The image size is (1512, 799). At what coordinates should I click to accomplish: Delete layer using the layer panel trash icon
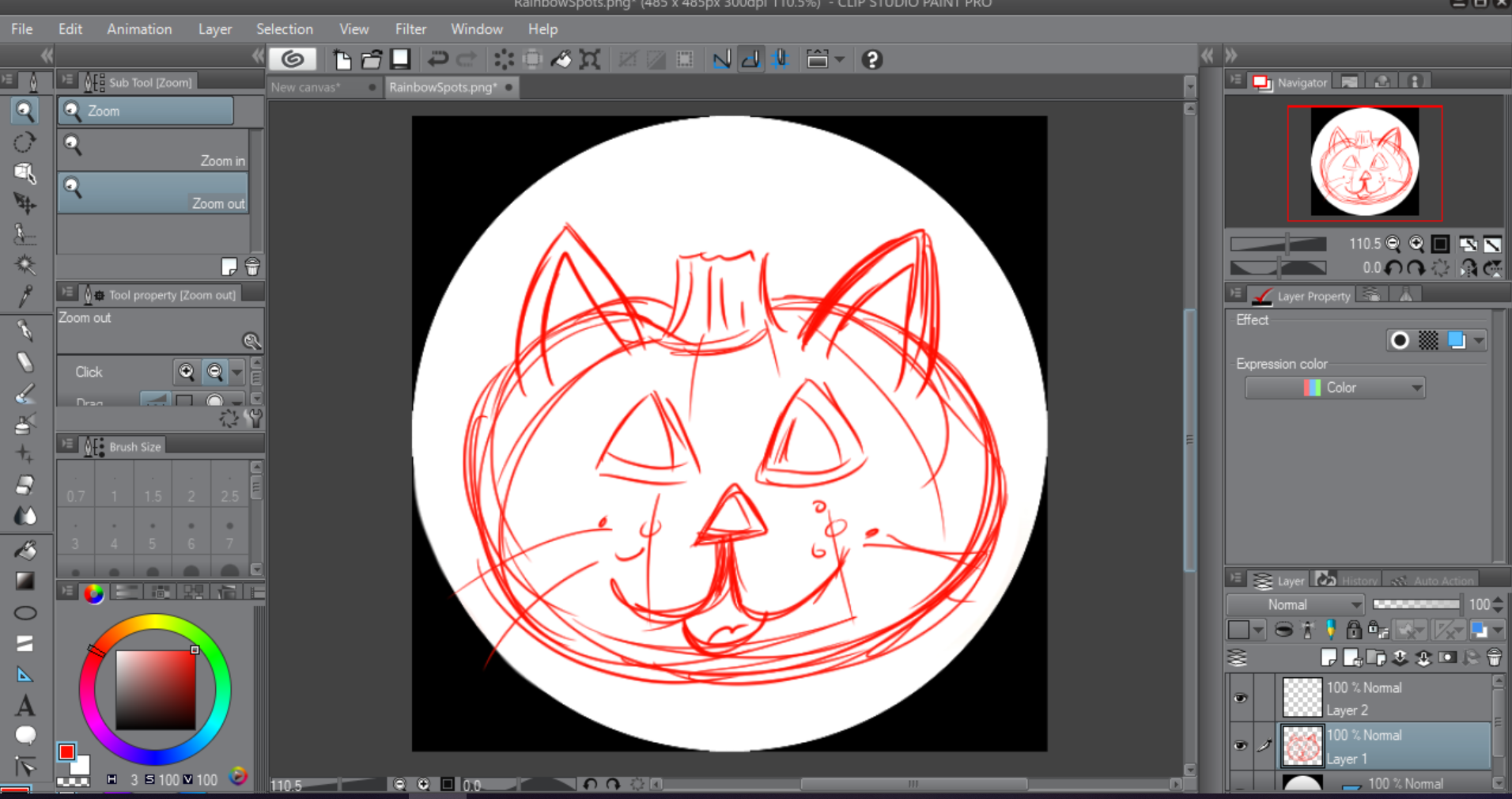click(1494, 657)
